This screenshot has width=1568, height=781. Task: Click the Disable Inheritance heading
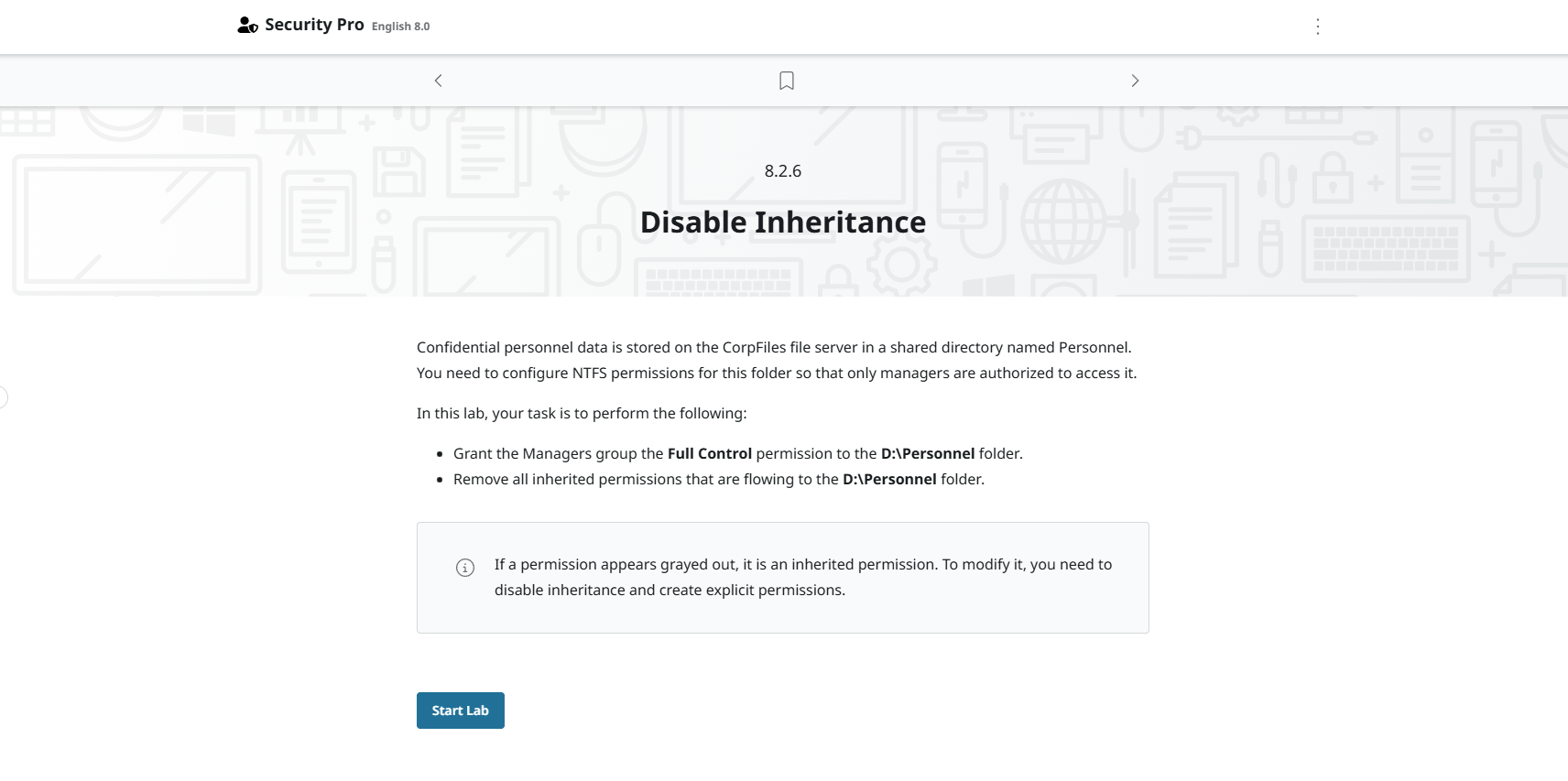783,222
